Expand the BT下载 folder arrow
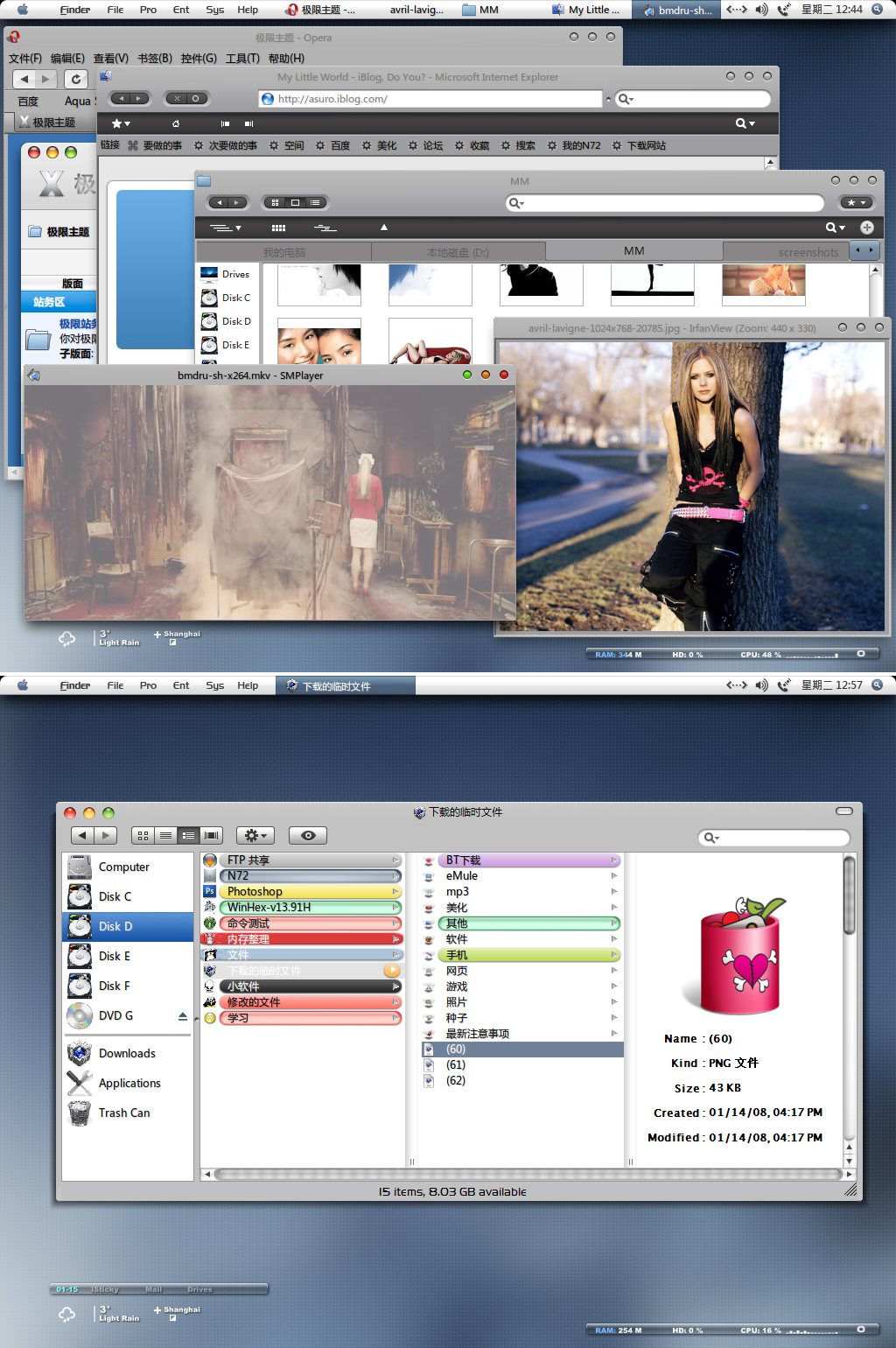Viewport: 896px width, 1348px height. pyautogui.click(x=614, y=860)
